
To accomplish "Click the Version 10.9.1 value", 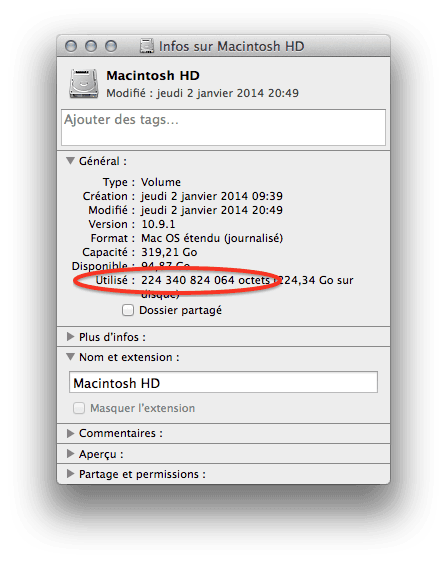I will [x=158, y=224].
